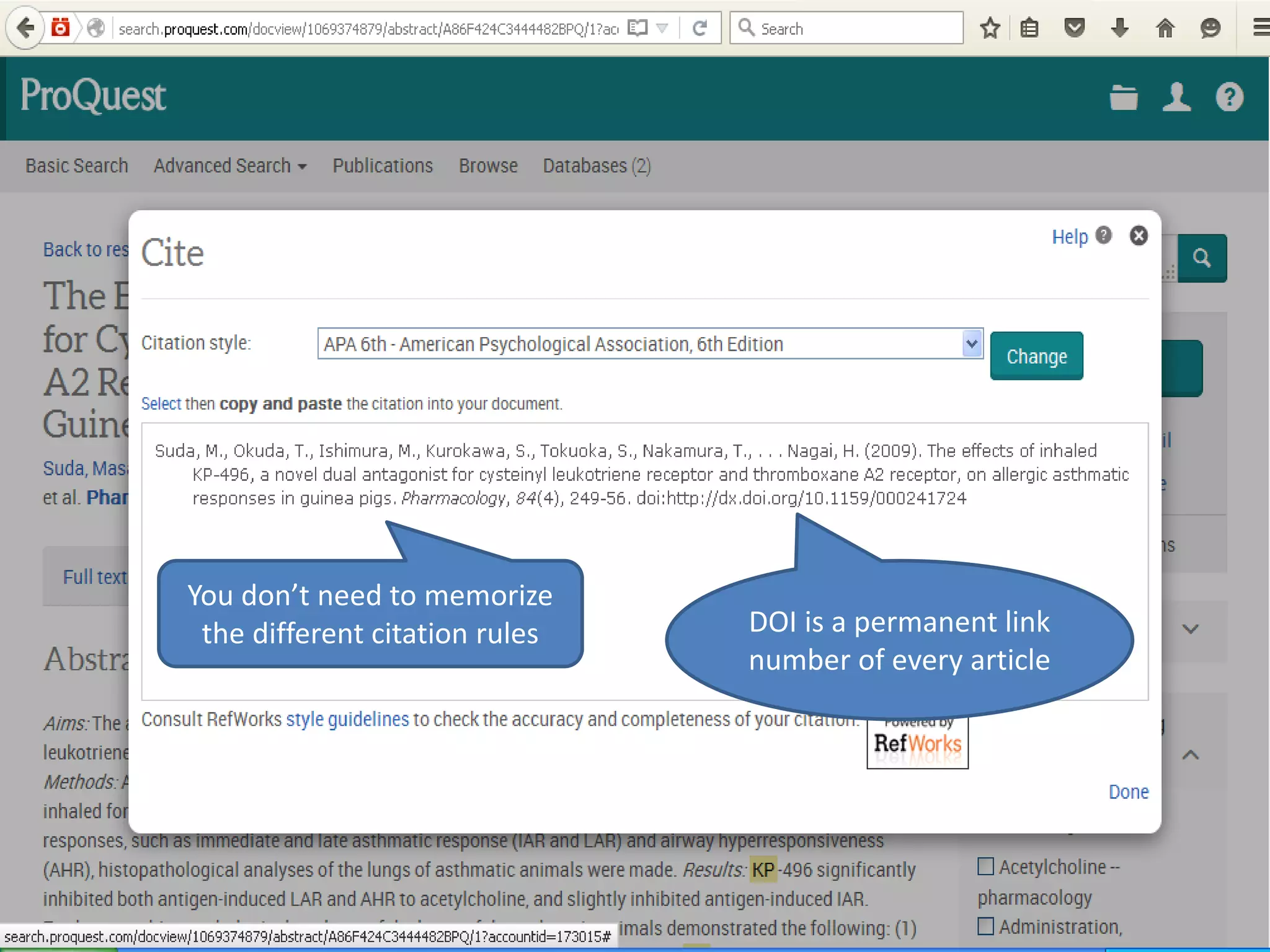The width and height of the screenshot is (1270, 952).
Task: Check the Administration checkbox
Action: tap(985, 926)
